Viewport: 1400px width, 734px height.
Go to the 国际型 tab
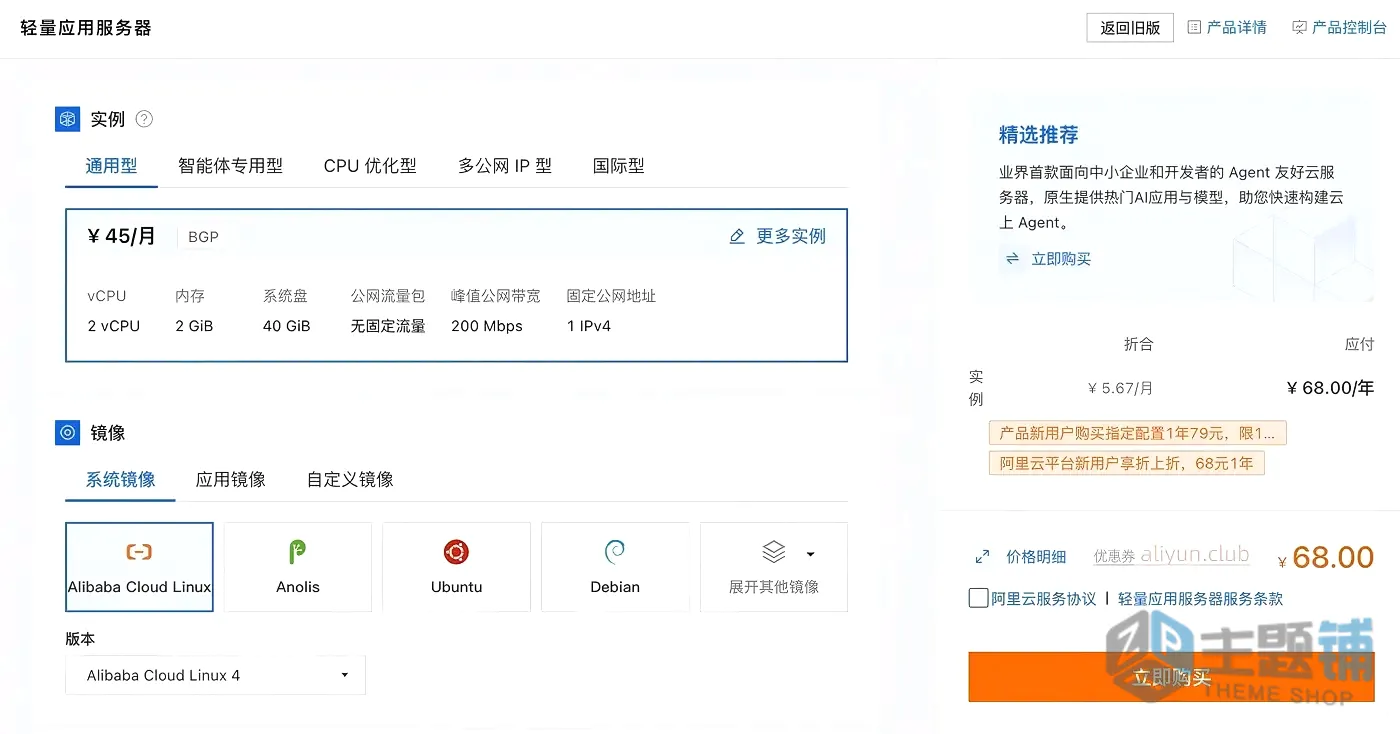coord(619,166)
